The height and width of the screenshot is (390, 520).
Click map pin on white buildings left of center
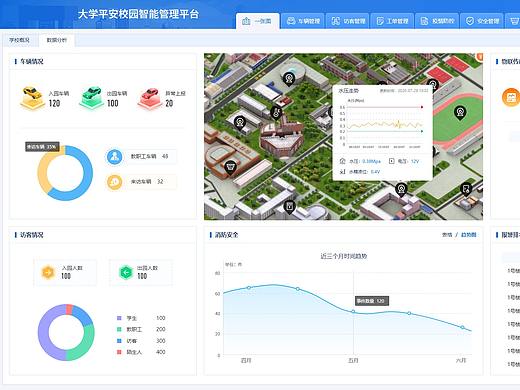point(240,123)
